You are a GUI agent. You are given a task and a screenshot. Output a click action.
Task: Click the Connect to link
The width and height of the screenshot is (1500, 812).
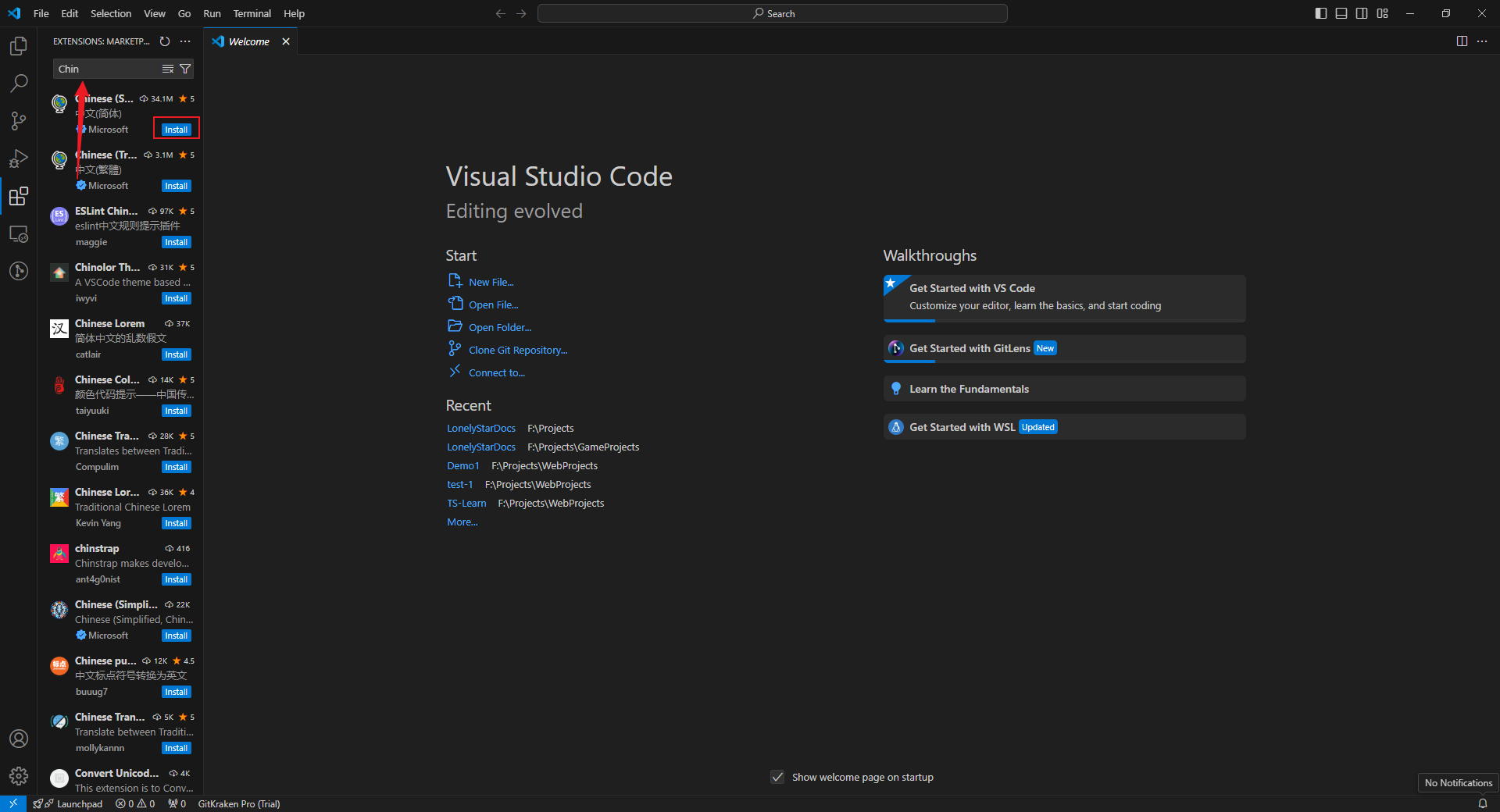(497, 372)
